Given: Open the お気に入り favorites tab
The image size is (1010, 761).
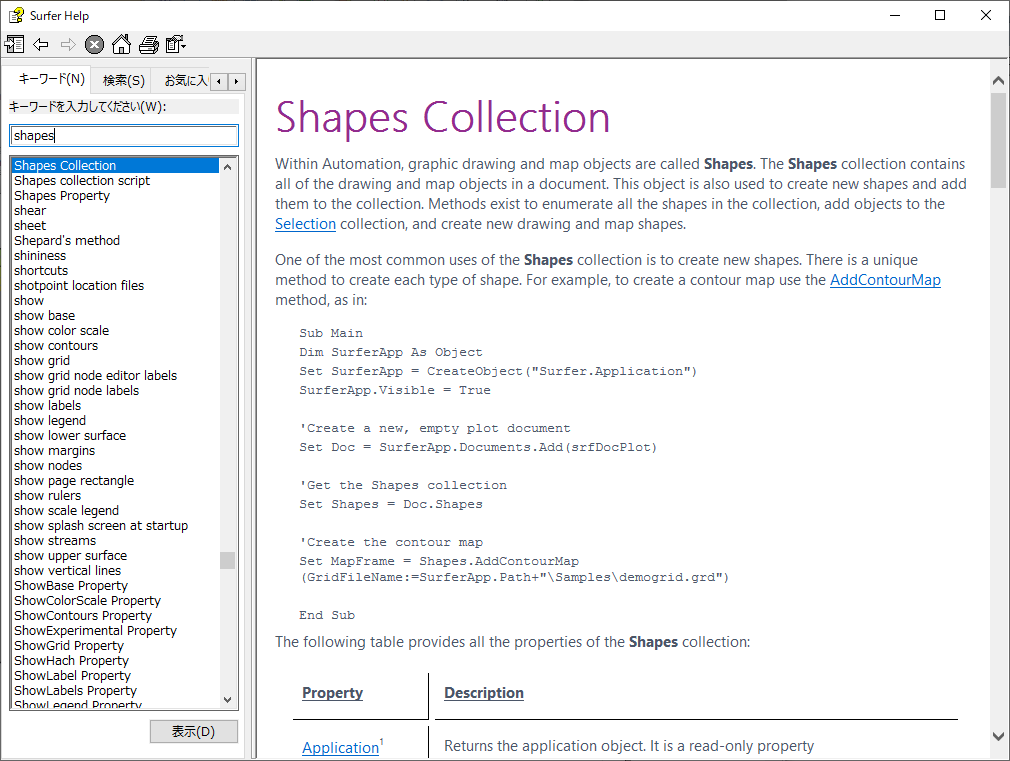Looking at the screenshot, I should click(185, 81).
